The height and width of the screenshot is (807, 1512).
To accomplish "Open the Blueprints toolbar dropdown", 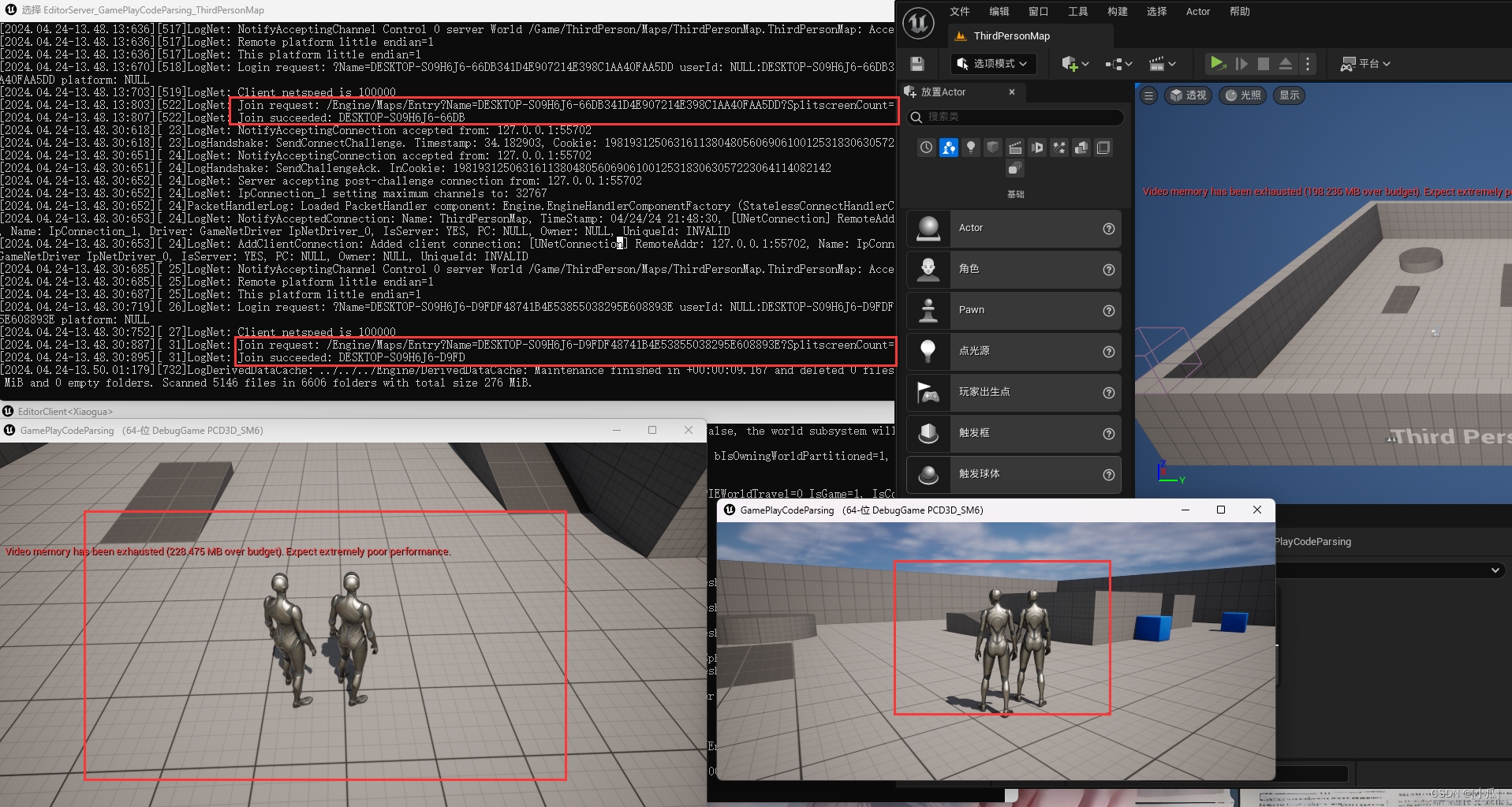I will pyautogui.click(x=1118, y=64).
